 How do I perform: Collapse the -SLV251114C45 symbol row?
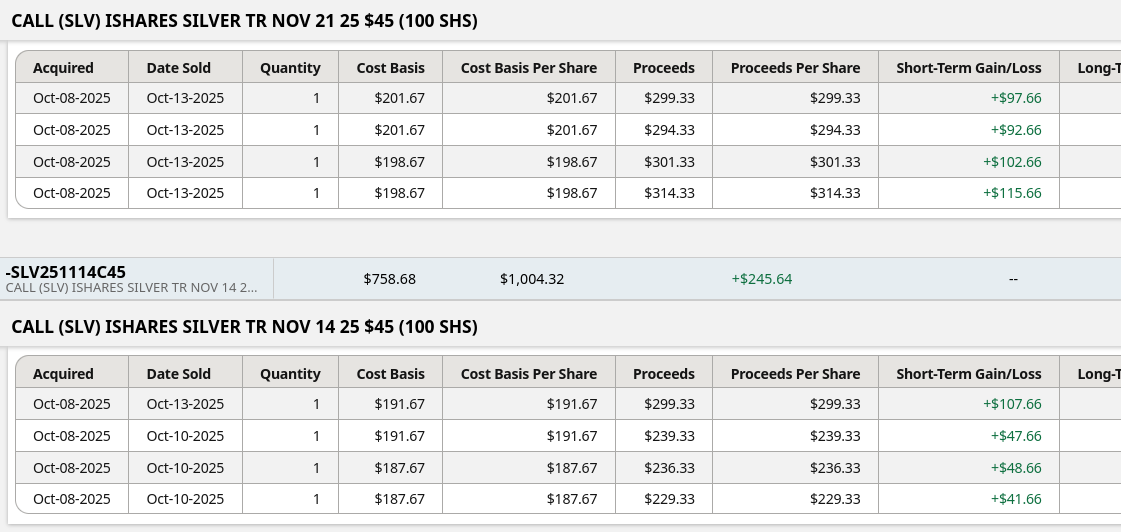point(66,272)
